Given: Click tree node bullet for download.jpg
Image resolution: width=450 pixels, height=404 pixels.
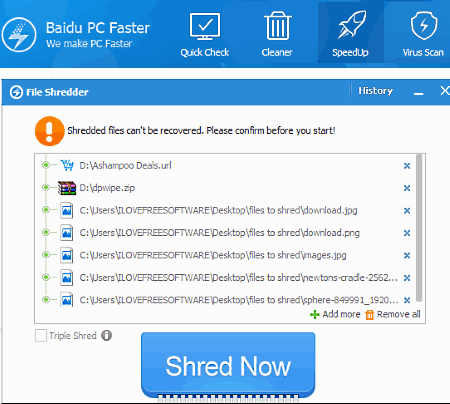Looking at the screenshot, I should click(x=46, y=210).
